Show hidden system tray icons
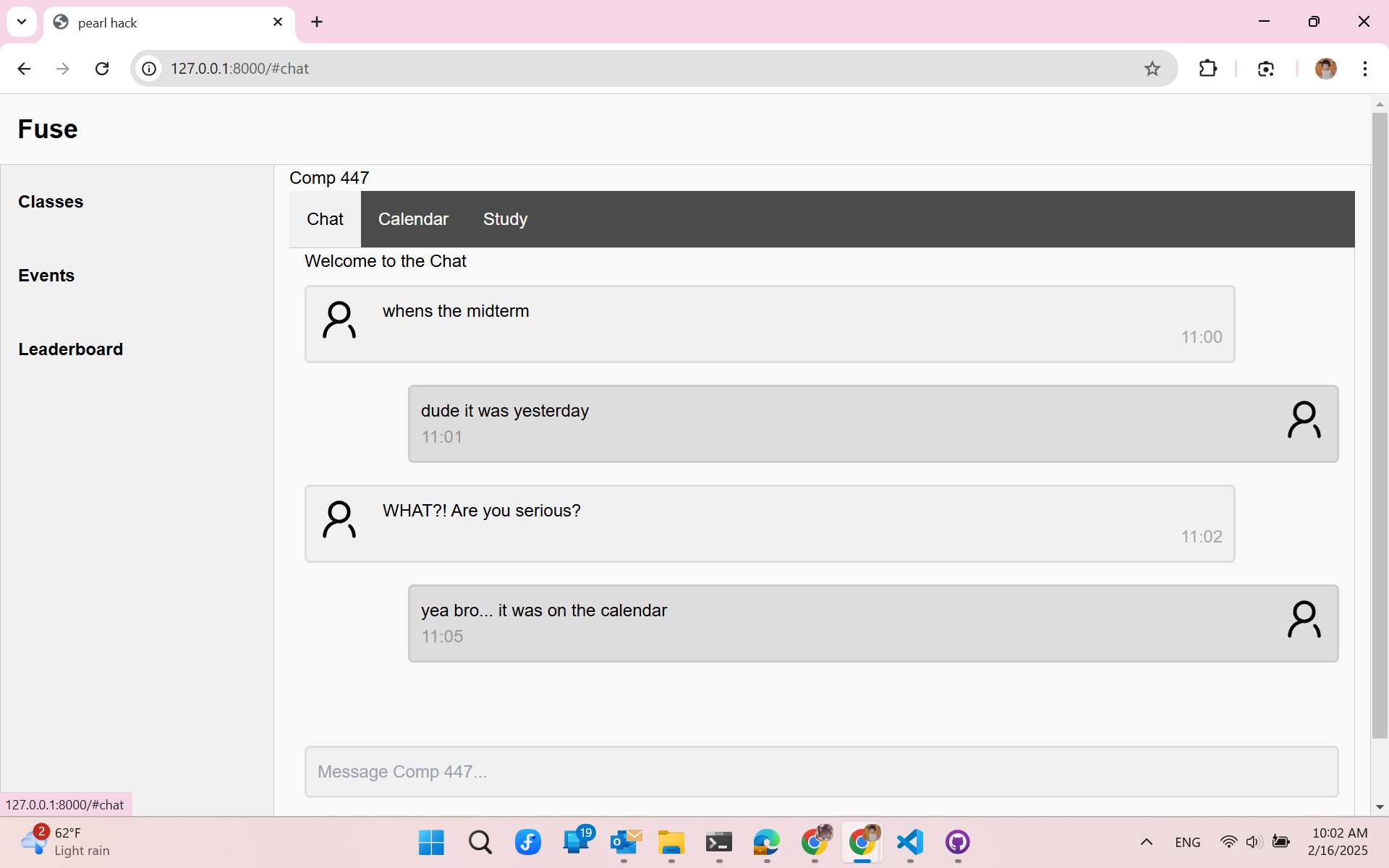Image resolution: width=1389 pixels, height=868 pixels. [x=1146, y=842]
